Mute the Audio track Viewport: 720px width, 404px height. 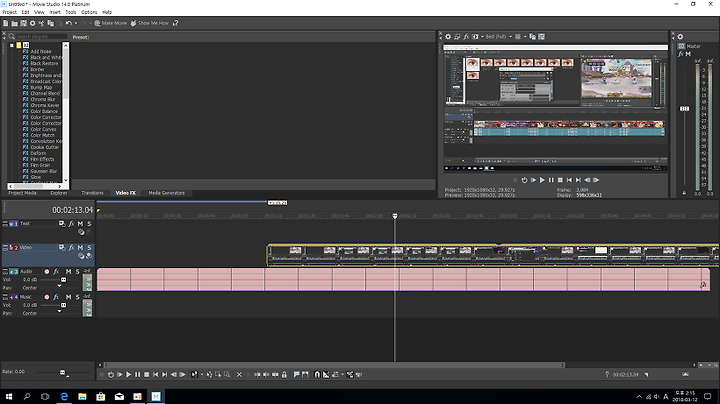pos(68,272)
